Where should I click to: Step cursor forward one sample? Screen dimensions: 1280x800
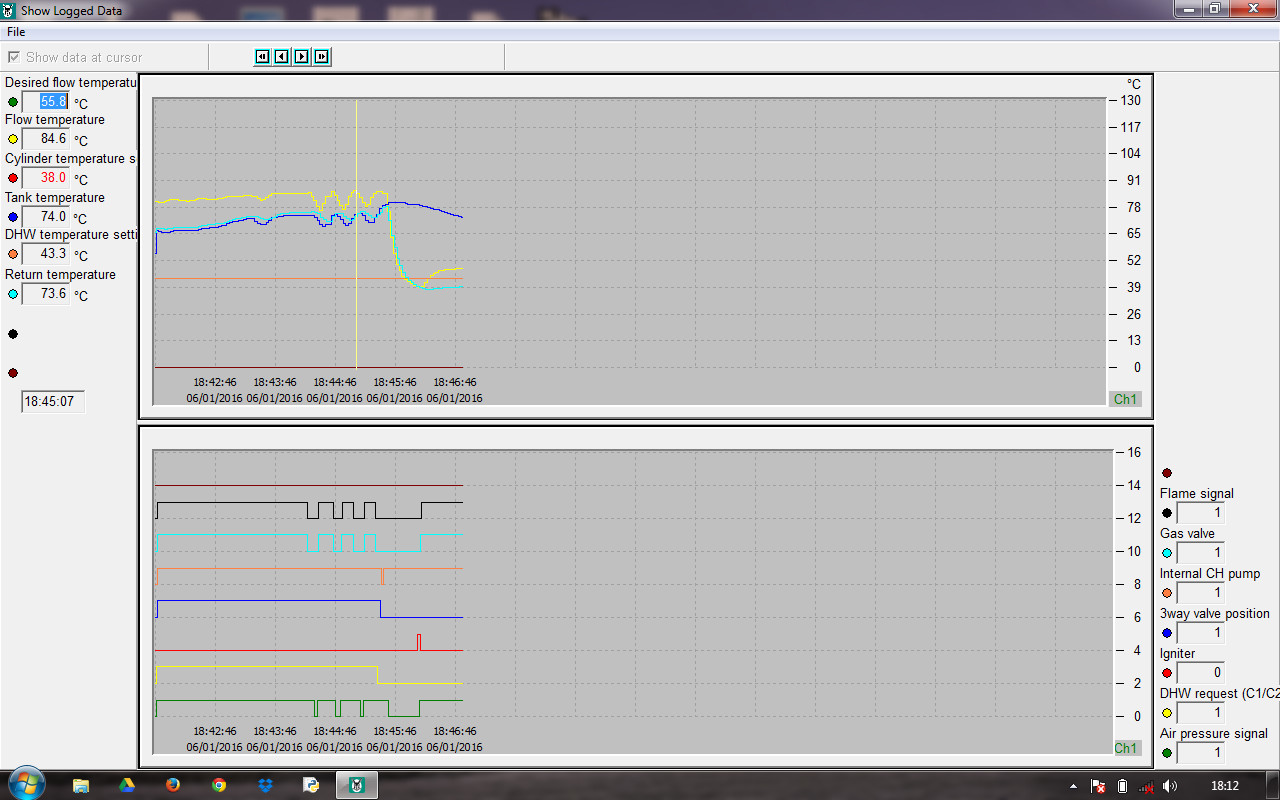click(301, 57)
